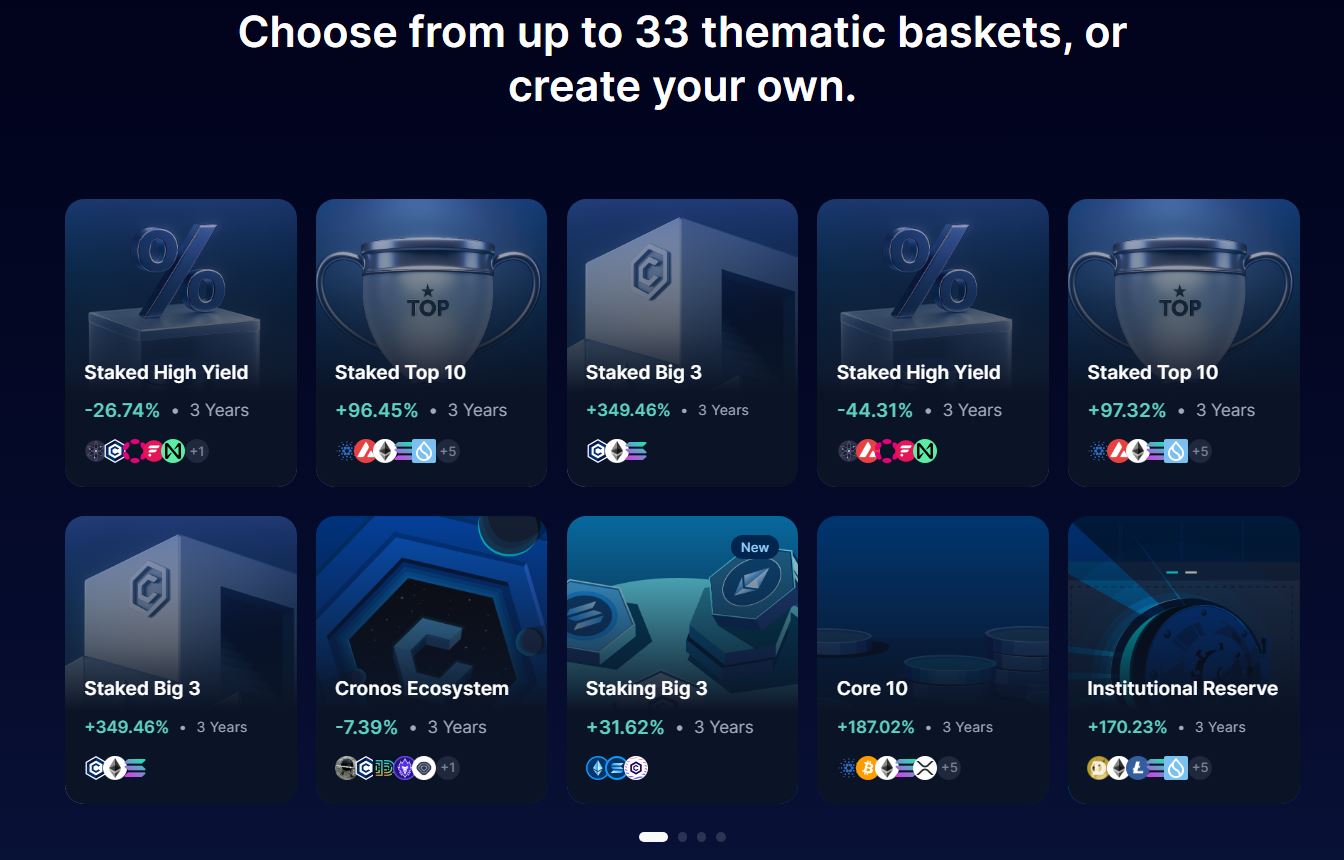Click the XRP icon in Core 10
1344x860 pixels.
click(x=925, y=768)
